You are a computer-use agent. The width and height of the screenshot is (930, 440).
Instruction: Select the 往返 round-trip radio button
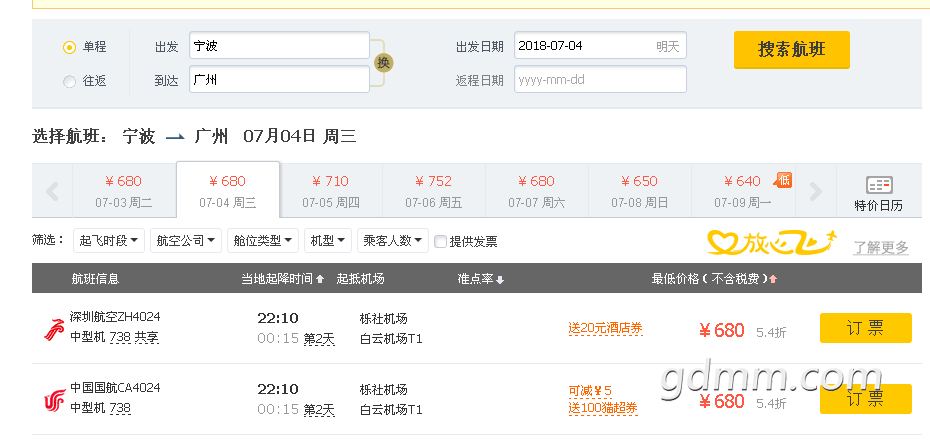[69, 82]
